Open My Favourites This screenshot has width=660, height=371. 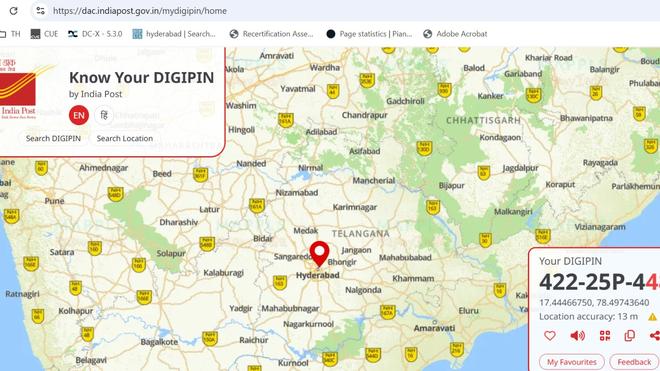572,362
